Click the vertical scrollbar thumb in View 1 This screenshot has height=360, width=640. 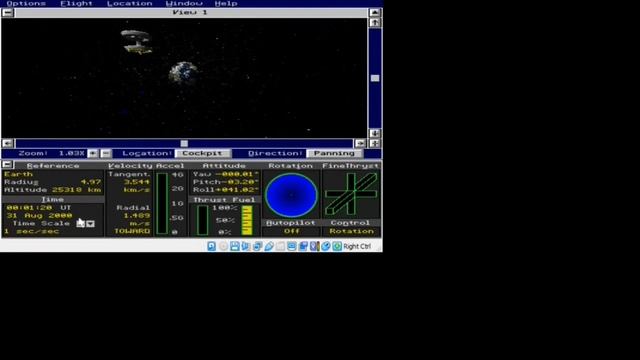pyautogui.click(x=375, y=78)
